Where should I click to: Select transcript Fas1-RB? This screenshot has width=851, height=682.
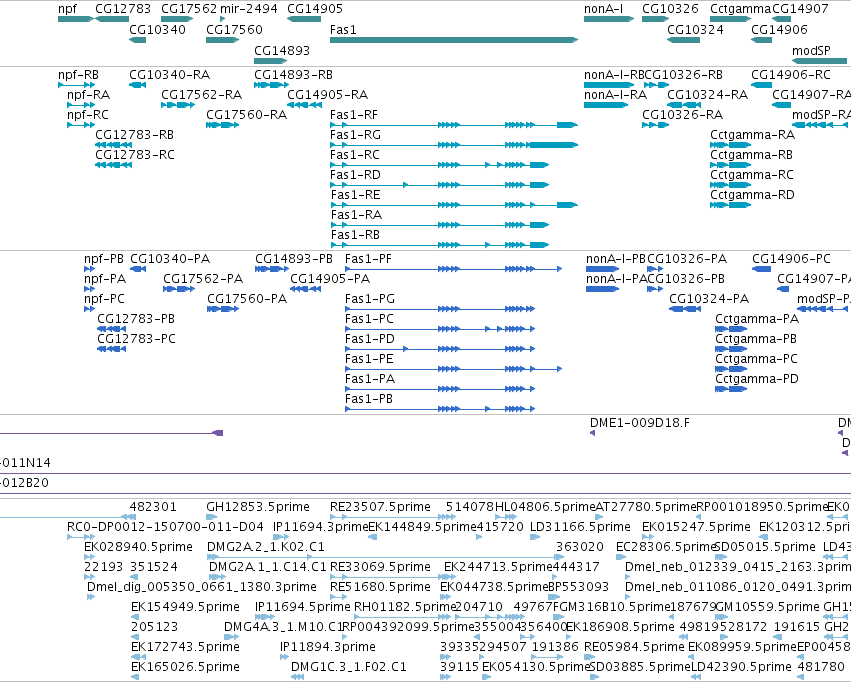tap(440, 245)
